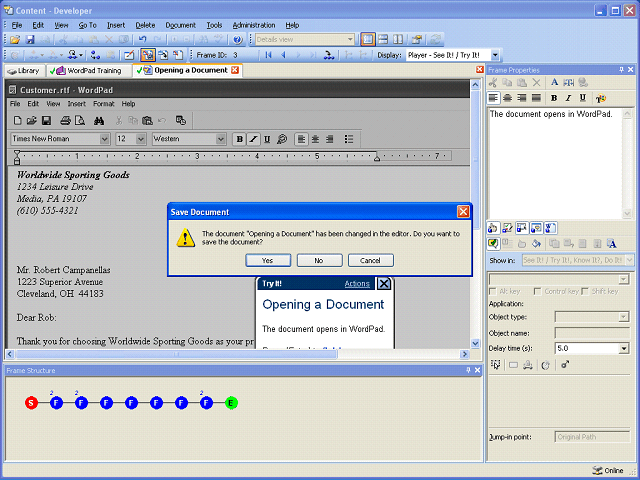This screenshot has height=480, width=640.
Task: Click the Bold icon in Frame Properties
Action: (554, 98)
